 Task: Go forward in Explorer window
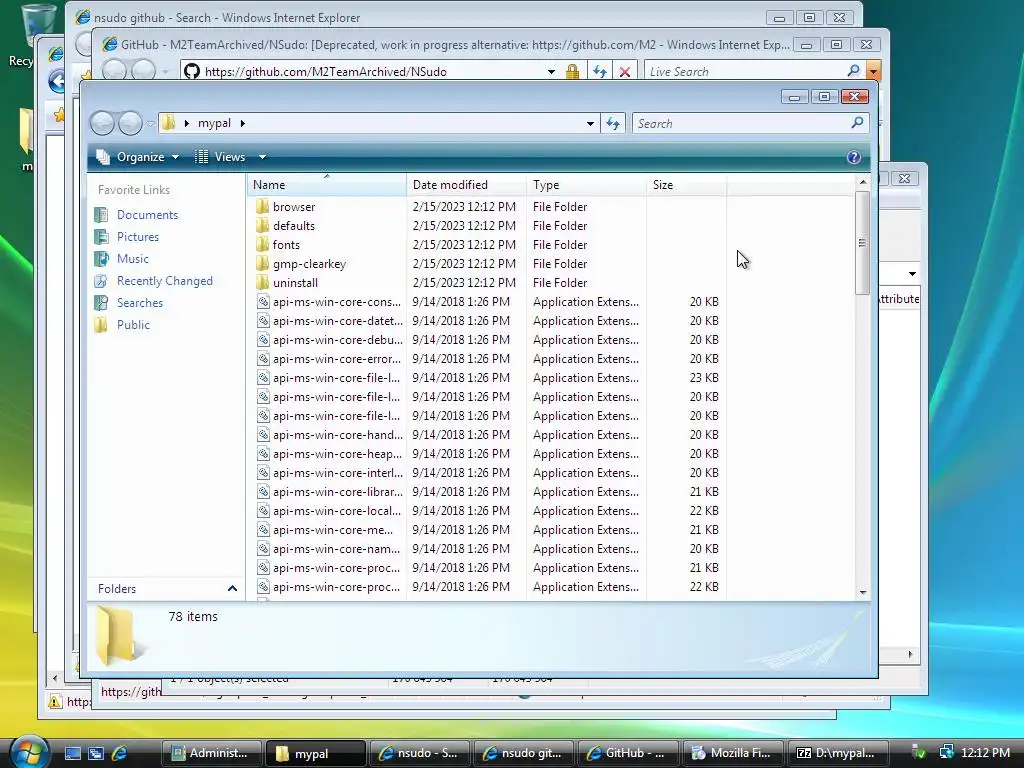coord(130,123)
